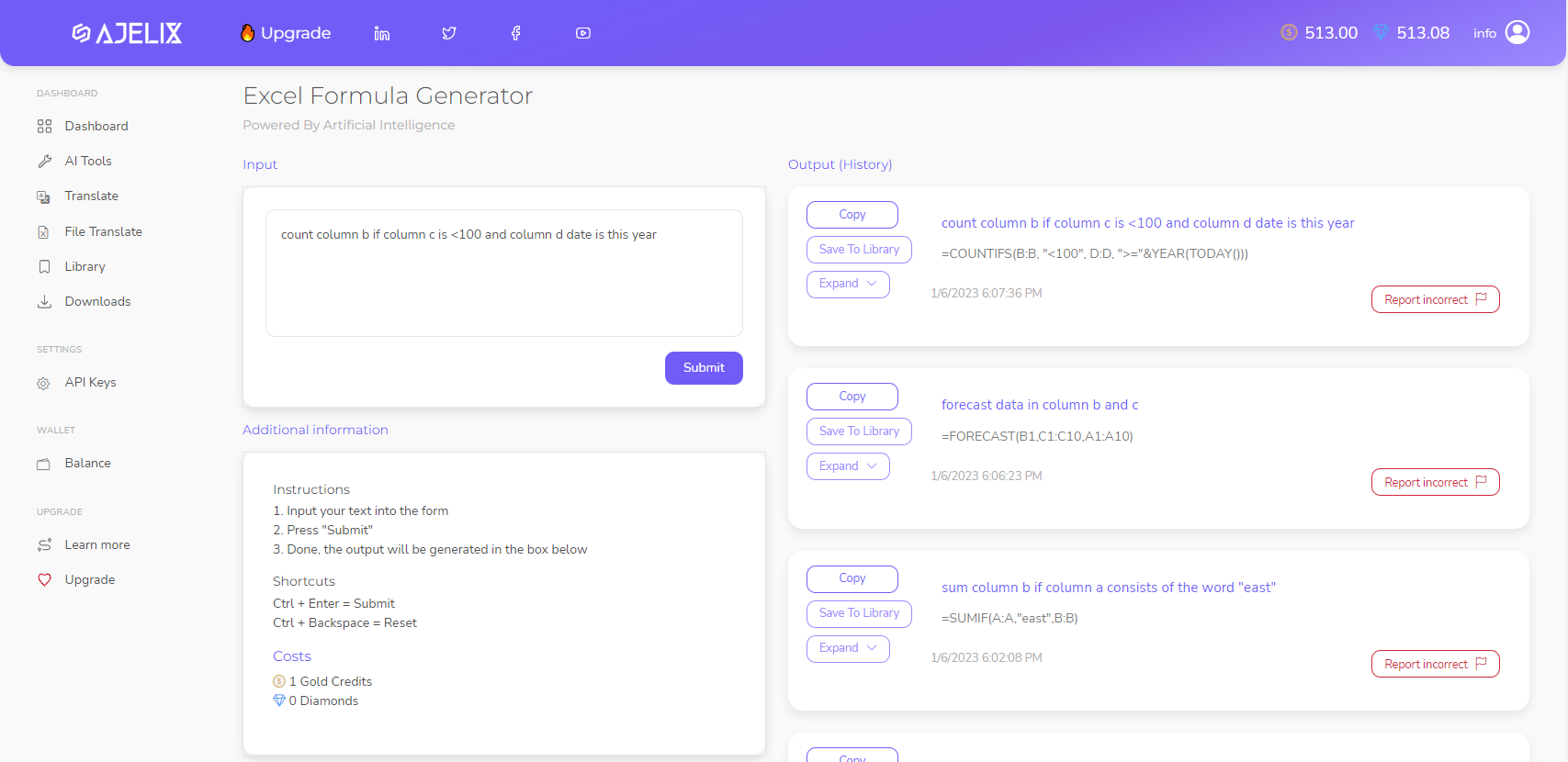Open the YouTube icon link
The image size is (1568, 762).
pyautogui.click(x=583, y=33)
